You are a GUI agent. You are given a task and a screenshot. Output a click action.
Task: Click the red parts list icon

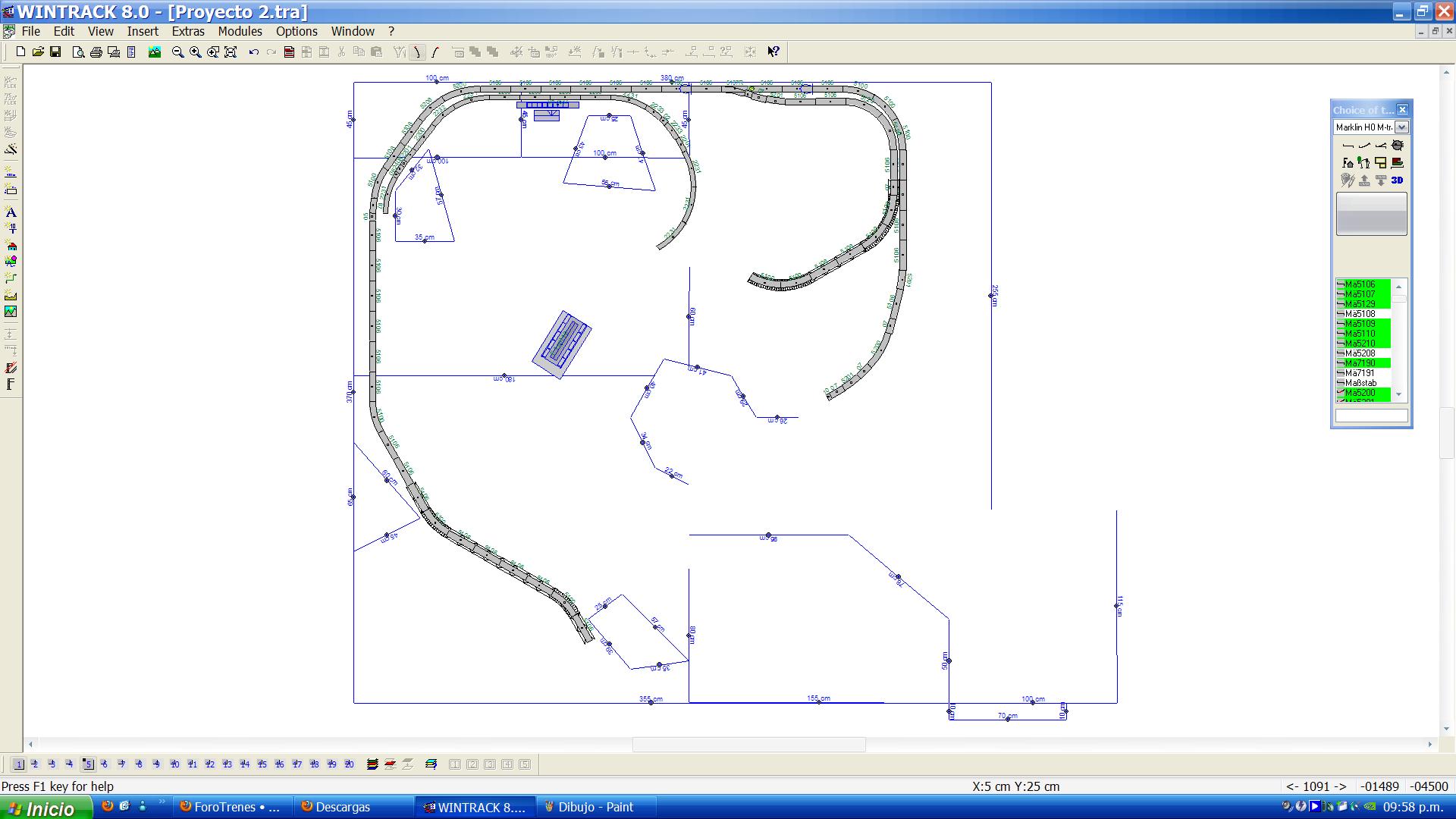tap(289, 52)
